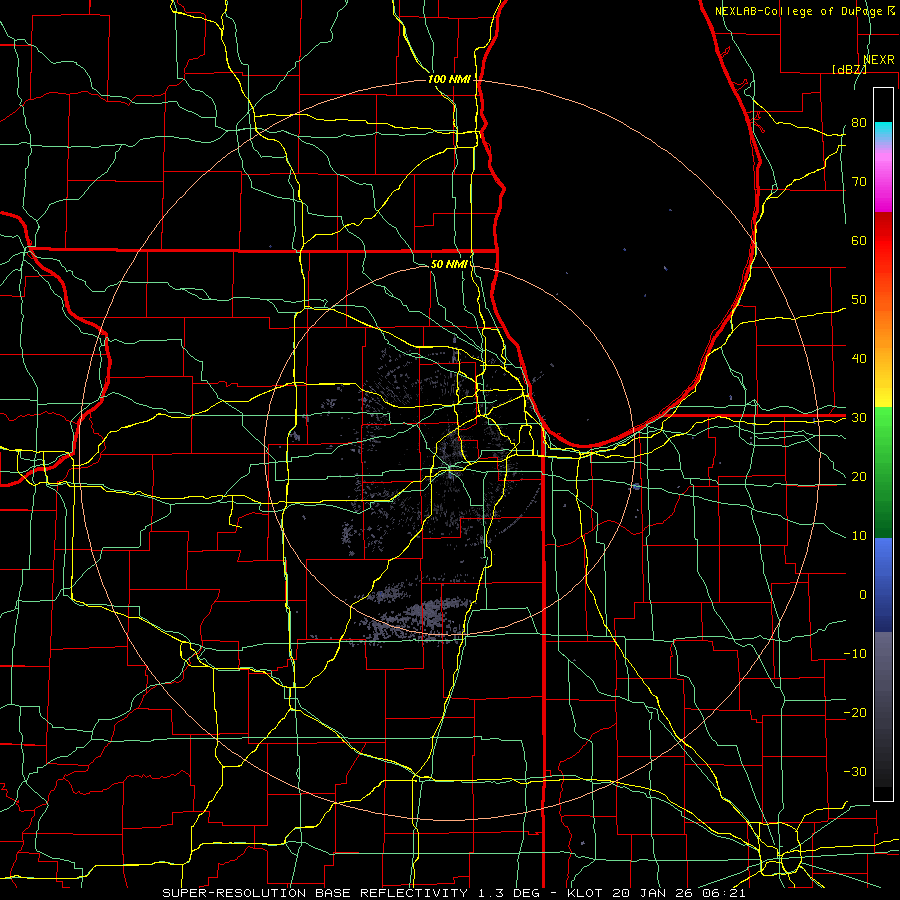Click the "NEXR" label above the scale
The height and width of the screenshot is (900, 900).
878,60
